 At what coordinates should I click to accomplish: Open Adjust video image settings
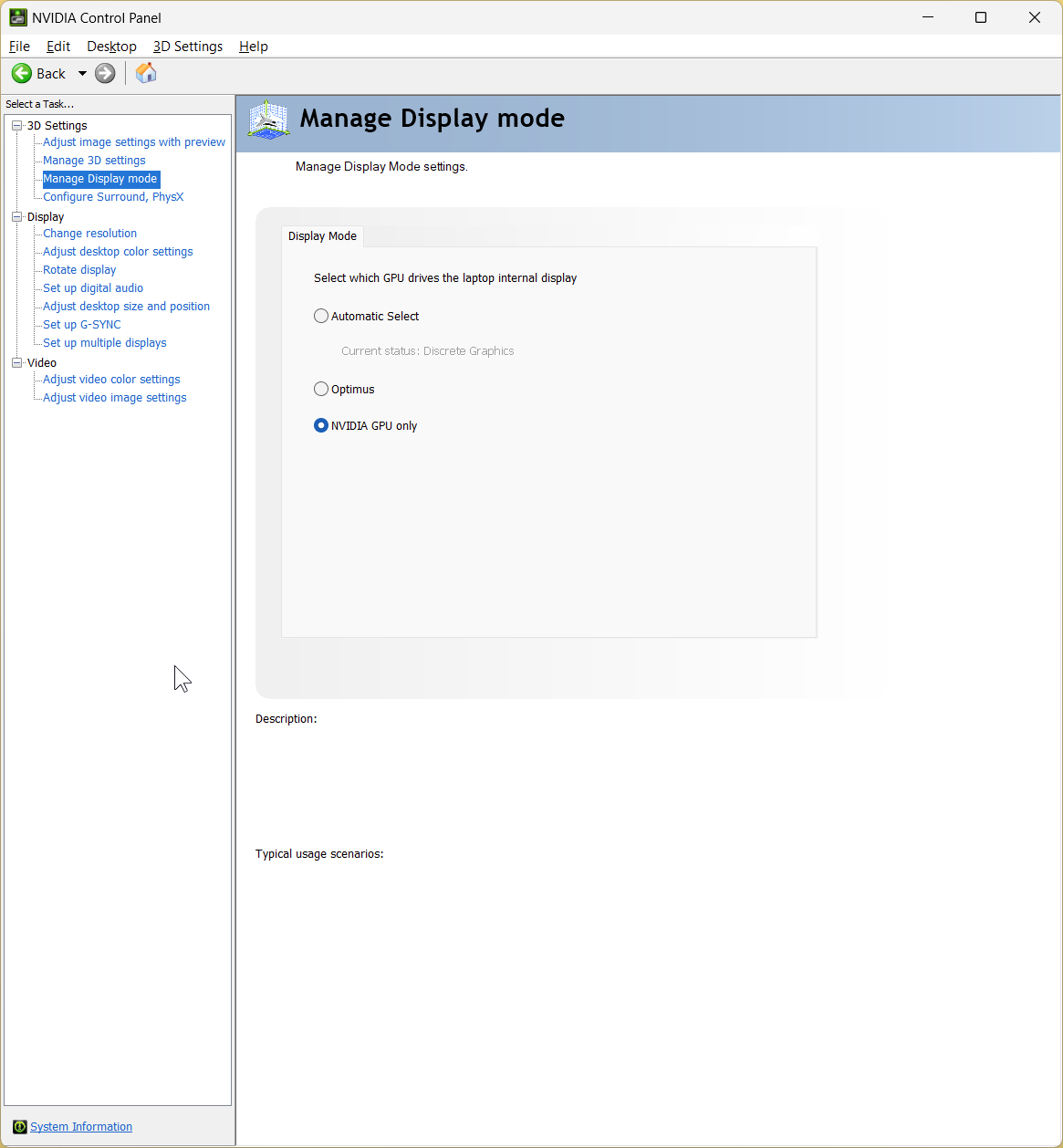114,398
